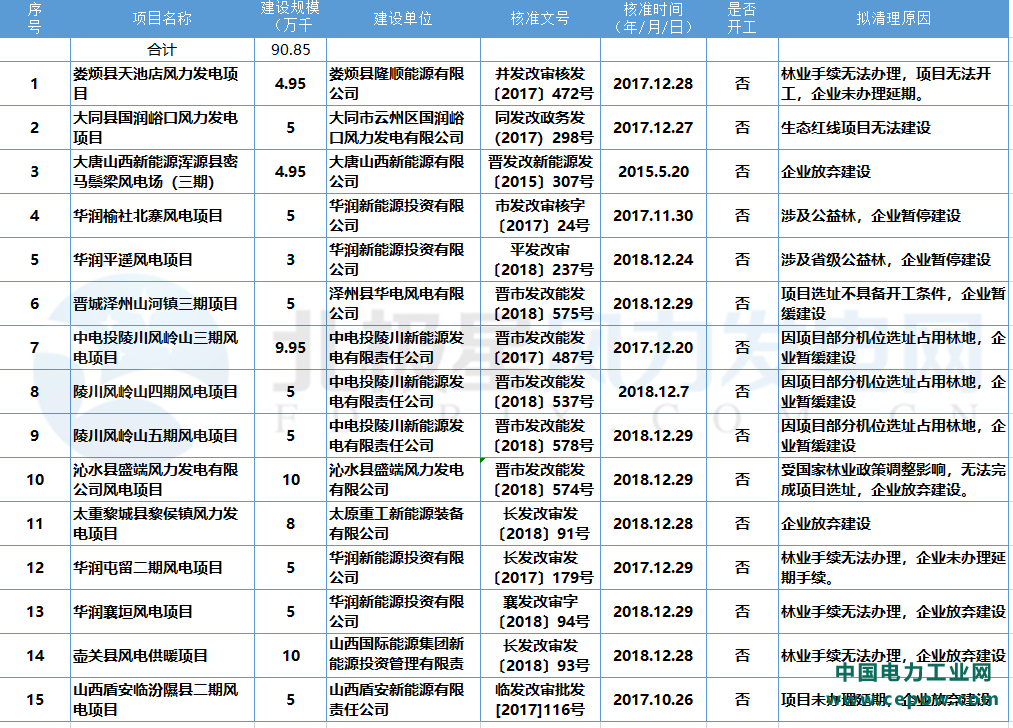Click document number 长发改审发〔2018〕91号
Viewport: 1013px width, 728px height.
[541, 523]
